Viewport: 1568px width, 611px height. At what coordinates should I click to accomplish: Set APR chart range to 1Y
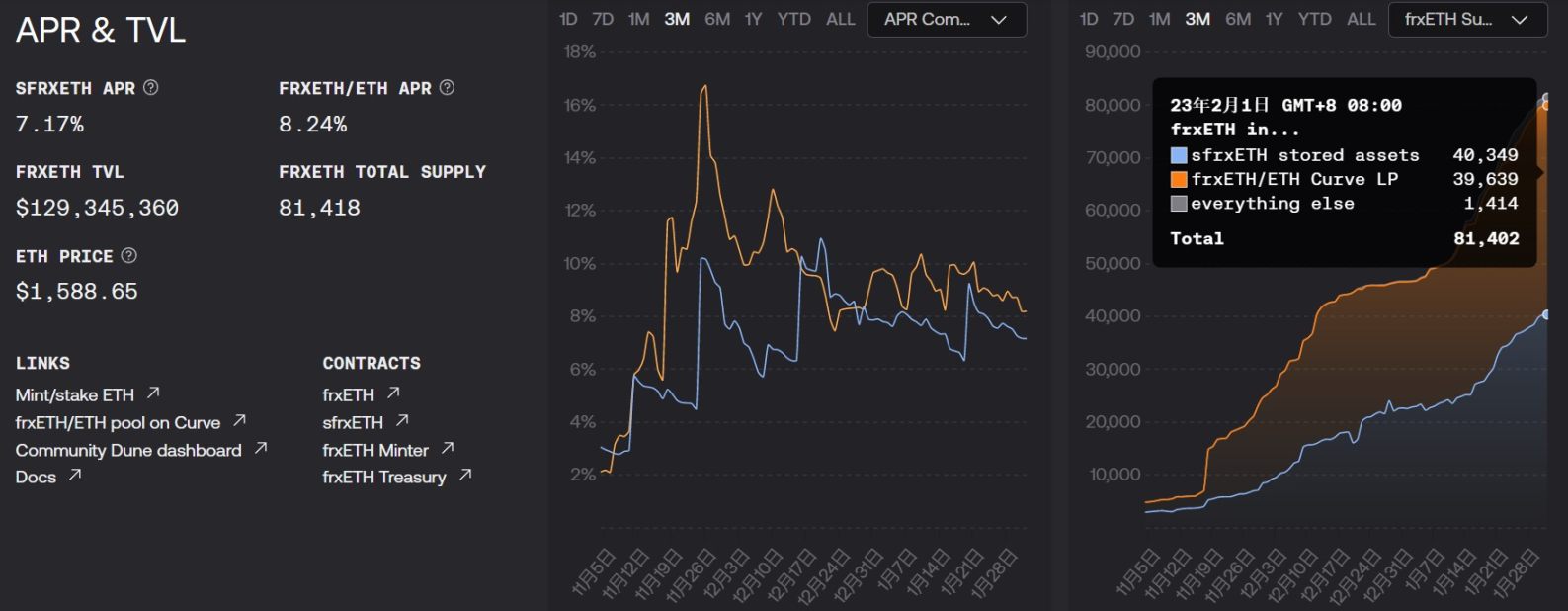point(753,19)
